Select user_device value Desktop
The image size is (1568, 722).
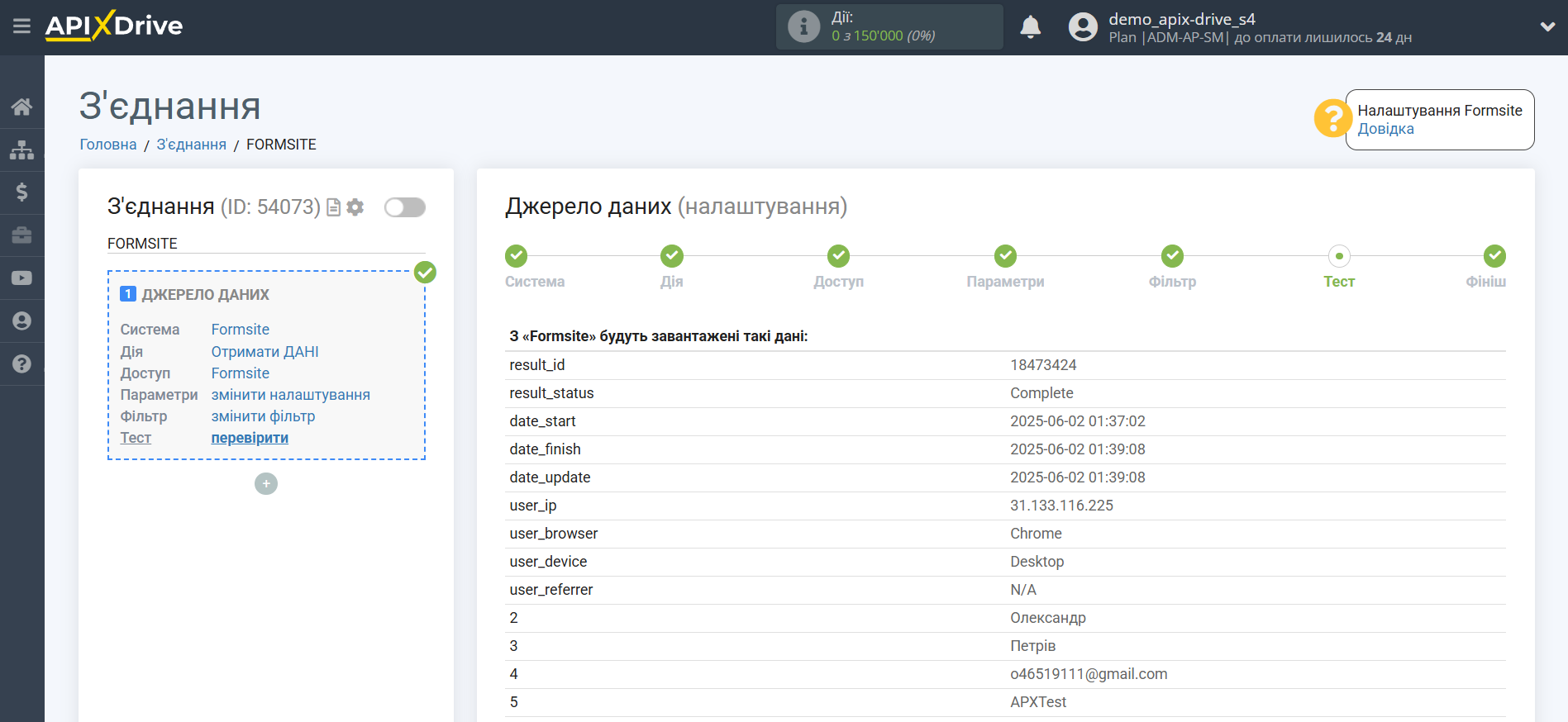pyautogui.click(x=1037, y=562)
